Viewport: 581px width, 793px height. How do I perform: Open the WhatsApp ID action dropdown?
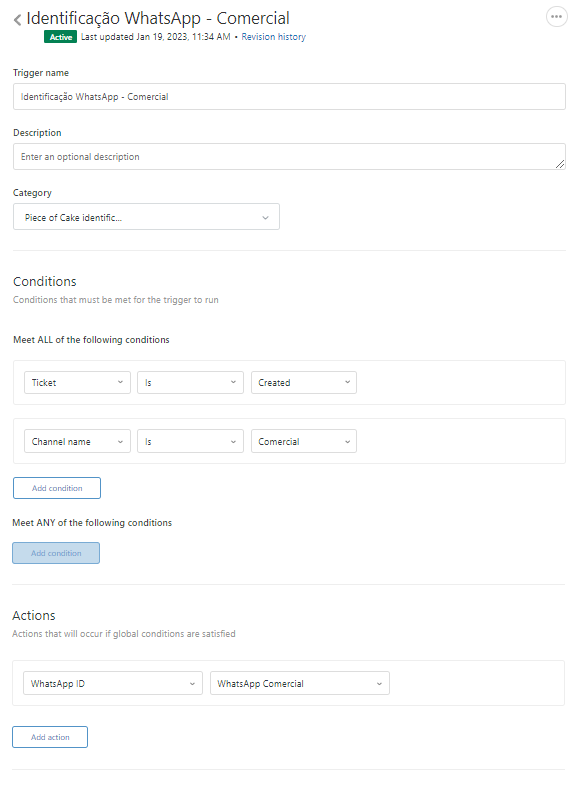pyautogui.click(x=113, y=684)
